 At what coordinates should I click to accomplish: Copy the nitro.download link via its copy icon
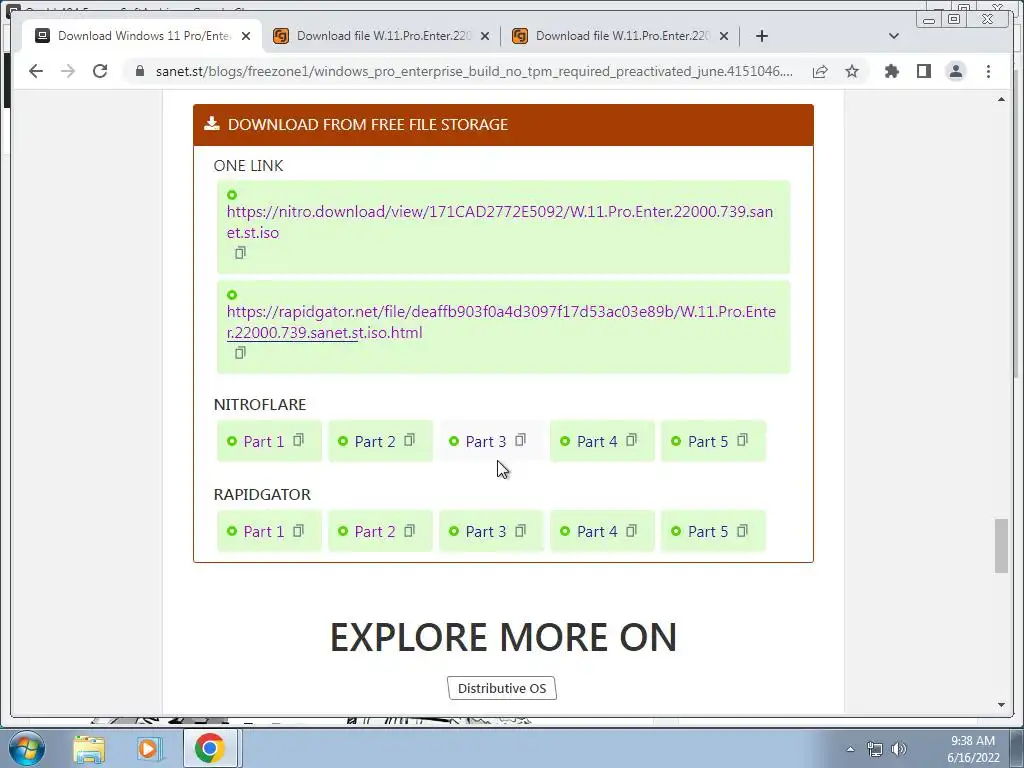click(240, 253)
